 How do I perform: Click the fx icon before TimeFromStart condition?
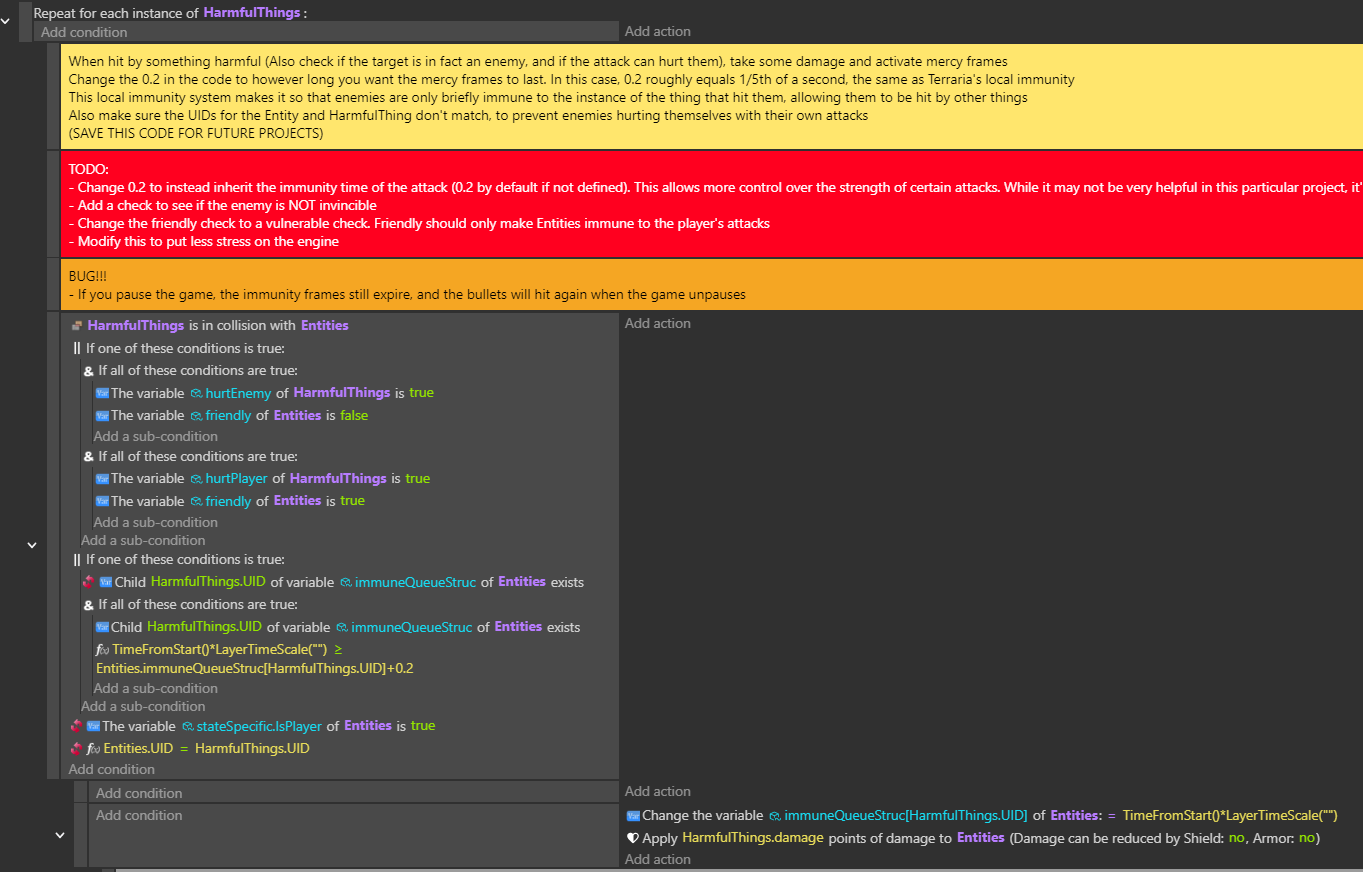(101, 650)
